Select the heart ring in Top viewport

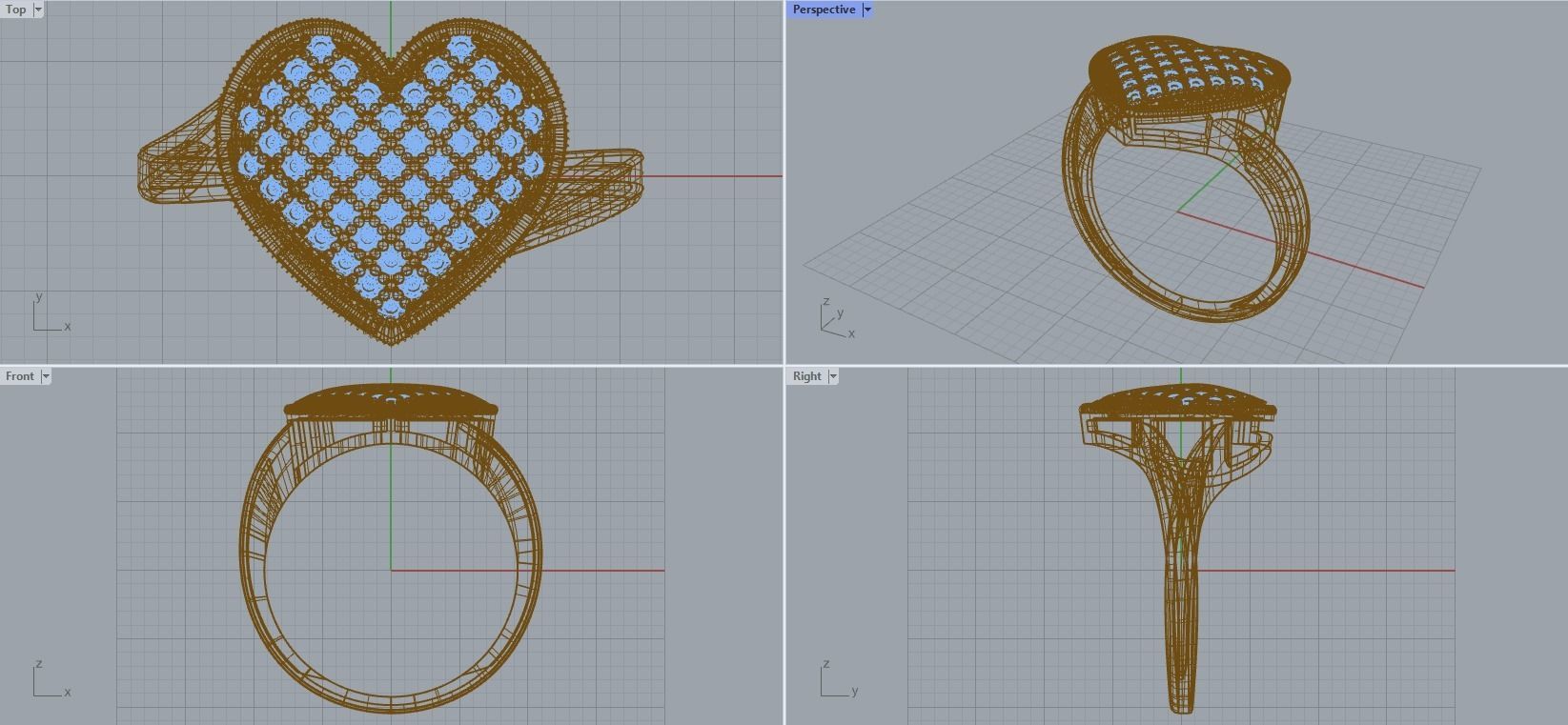[391, 181]
